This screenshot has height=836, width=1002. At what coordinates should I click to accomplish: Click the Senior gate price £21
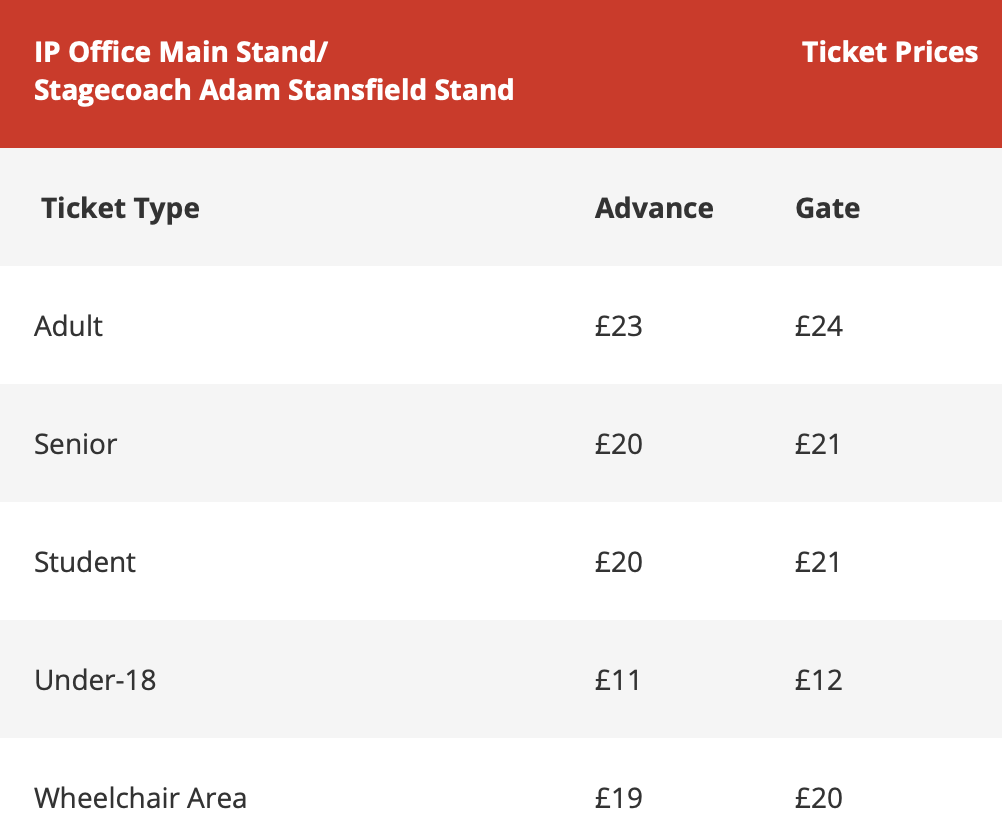pyautogui.click(x=818, y=444)
